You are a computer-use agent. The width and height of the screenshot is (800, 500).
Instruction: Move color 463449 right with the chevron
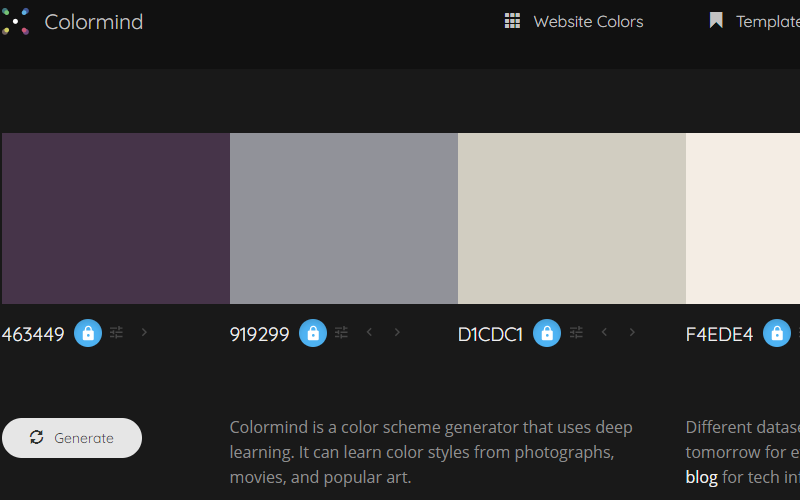coord(144,332)
